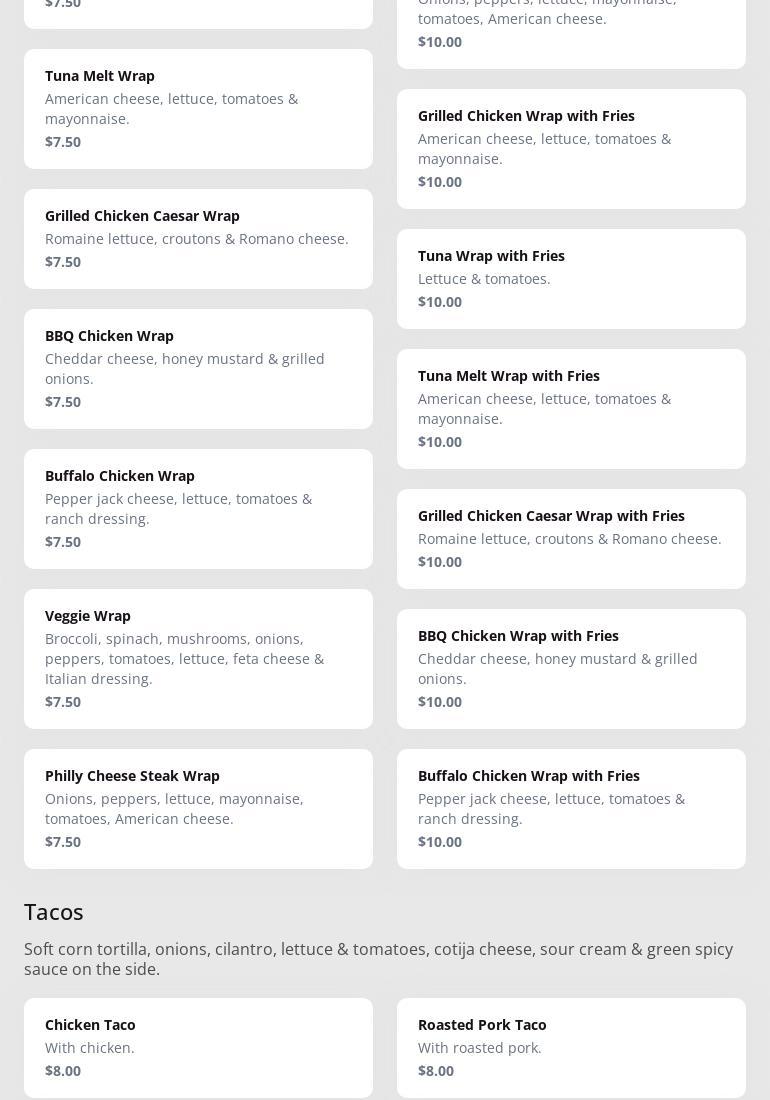This screenshot has height=1100, width=770.
Task: Open the cut-off $10.00 card above Grilled Chicken Wrap with Fries
Action: tap(571, 28)
